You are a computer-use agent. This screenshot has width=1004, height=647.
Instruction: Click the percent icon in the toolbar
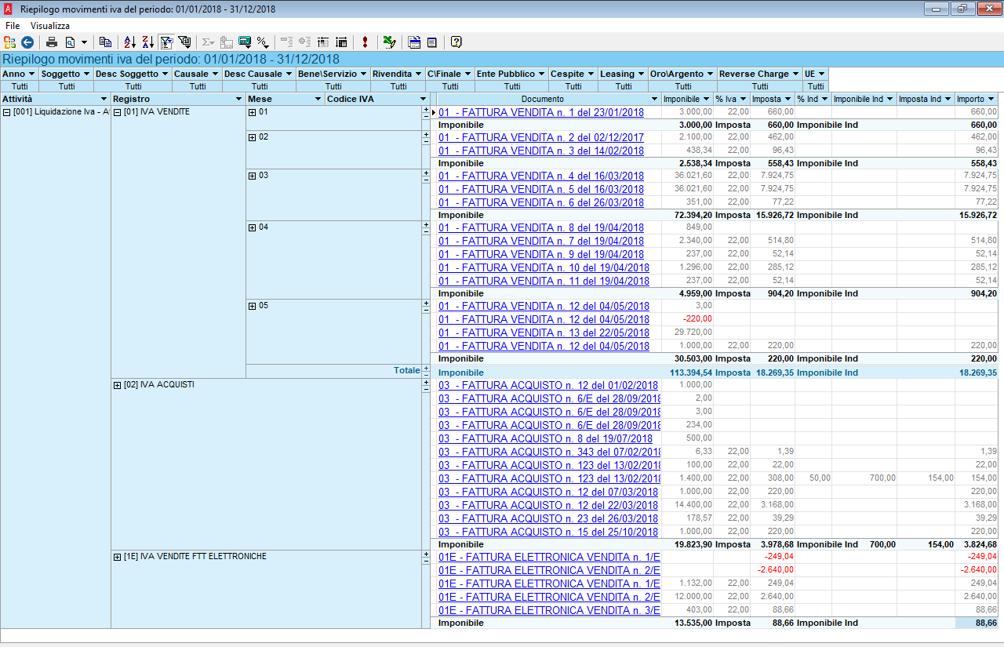point(263,42)
